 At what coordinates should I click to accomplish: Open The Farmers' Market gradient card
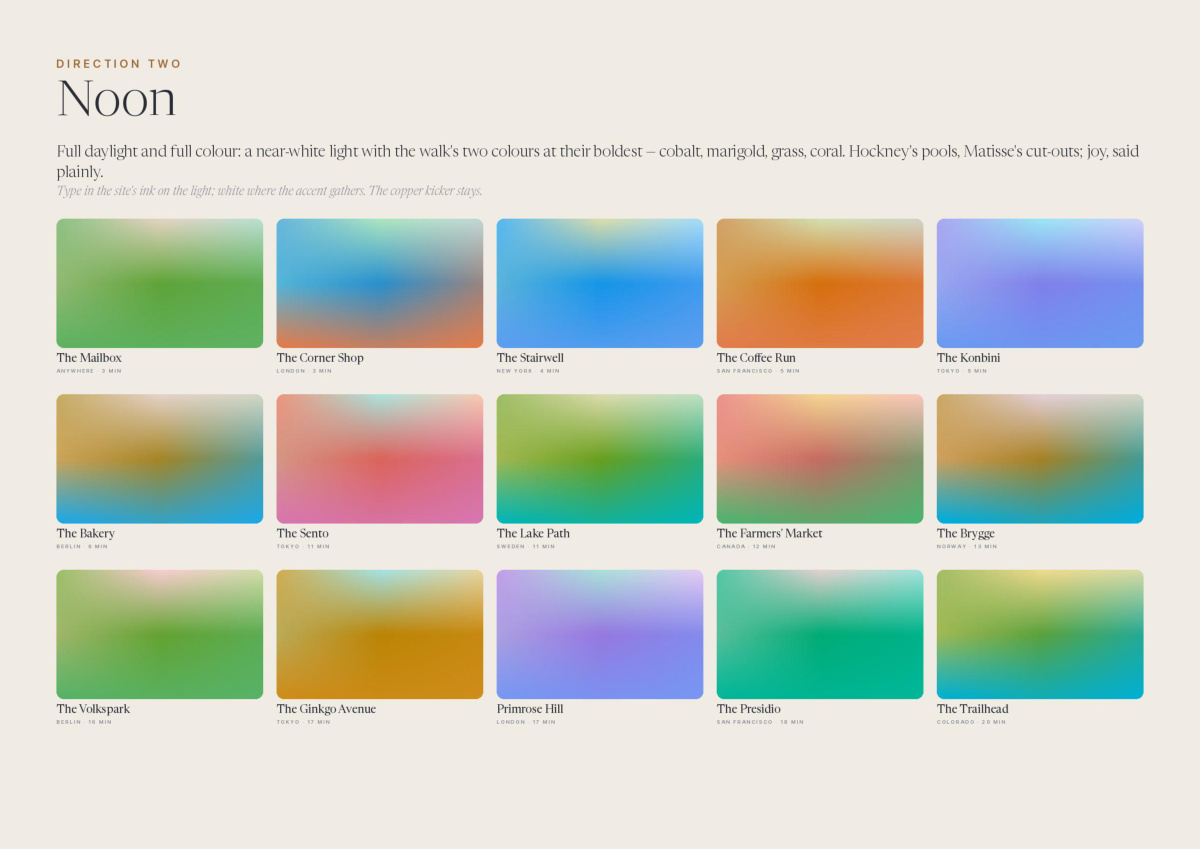coord(820,459)
